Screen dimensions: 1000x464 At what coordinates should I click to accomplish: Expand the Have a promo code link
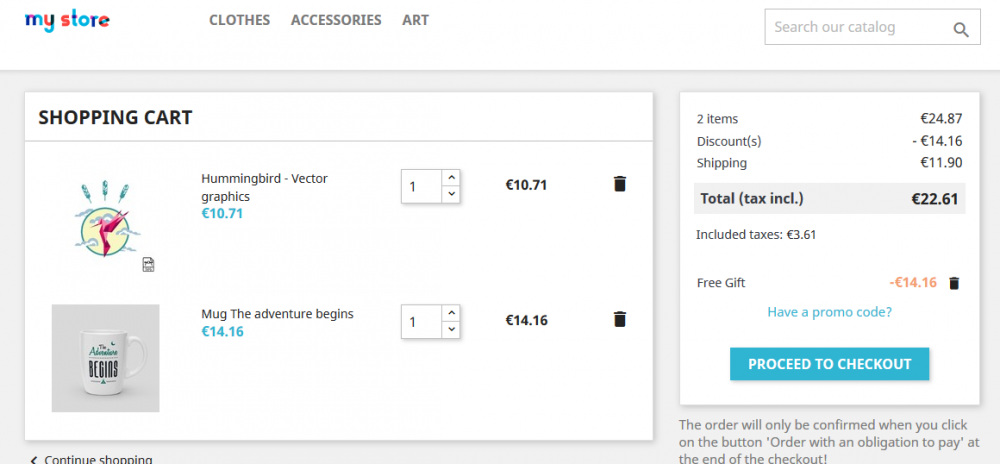click(x=829, y=312)
